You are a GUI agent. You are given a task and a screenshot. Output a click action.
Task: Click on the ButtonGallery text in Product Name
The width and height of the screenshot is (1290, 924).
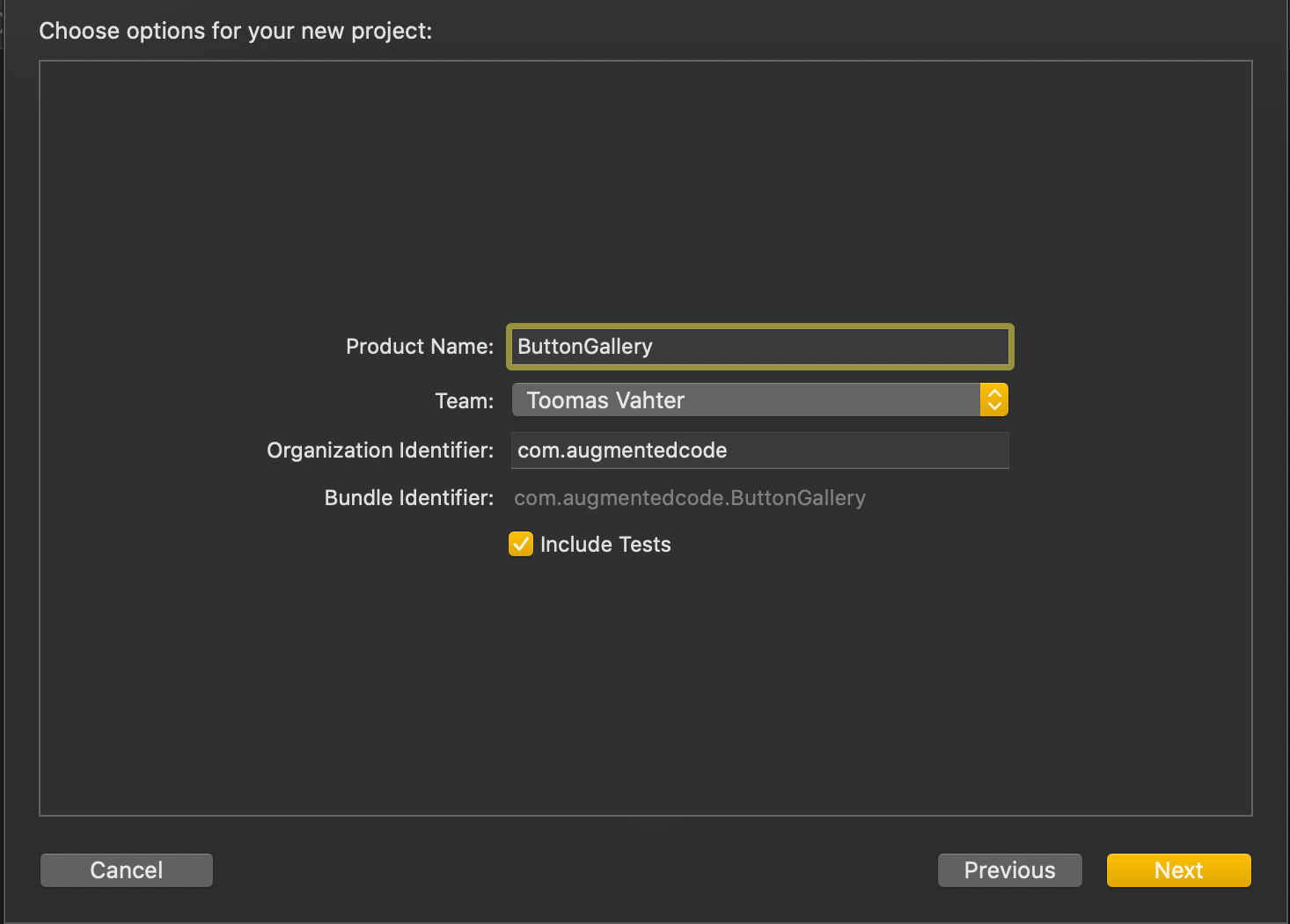(585, 347)
